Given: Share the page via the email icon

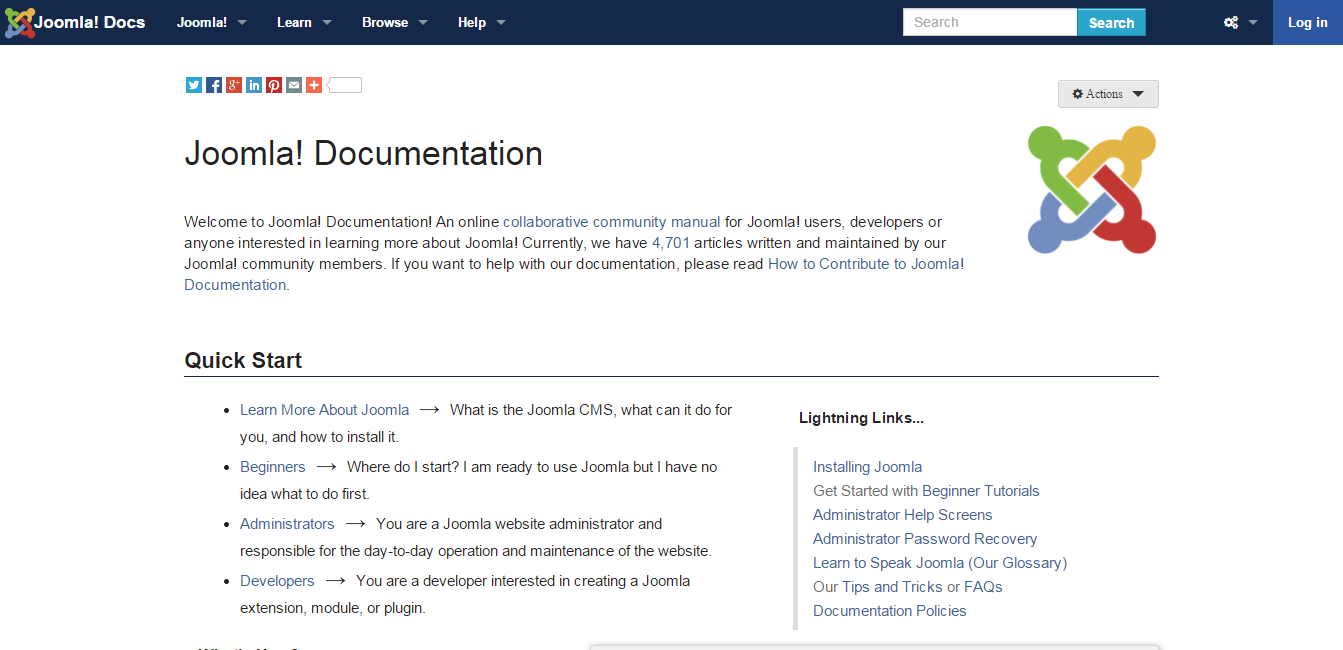Looking at the screenshot, I should [x=293, y=85].
